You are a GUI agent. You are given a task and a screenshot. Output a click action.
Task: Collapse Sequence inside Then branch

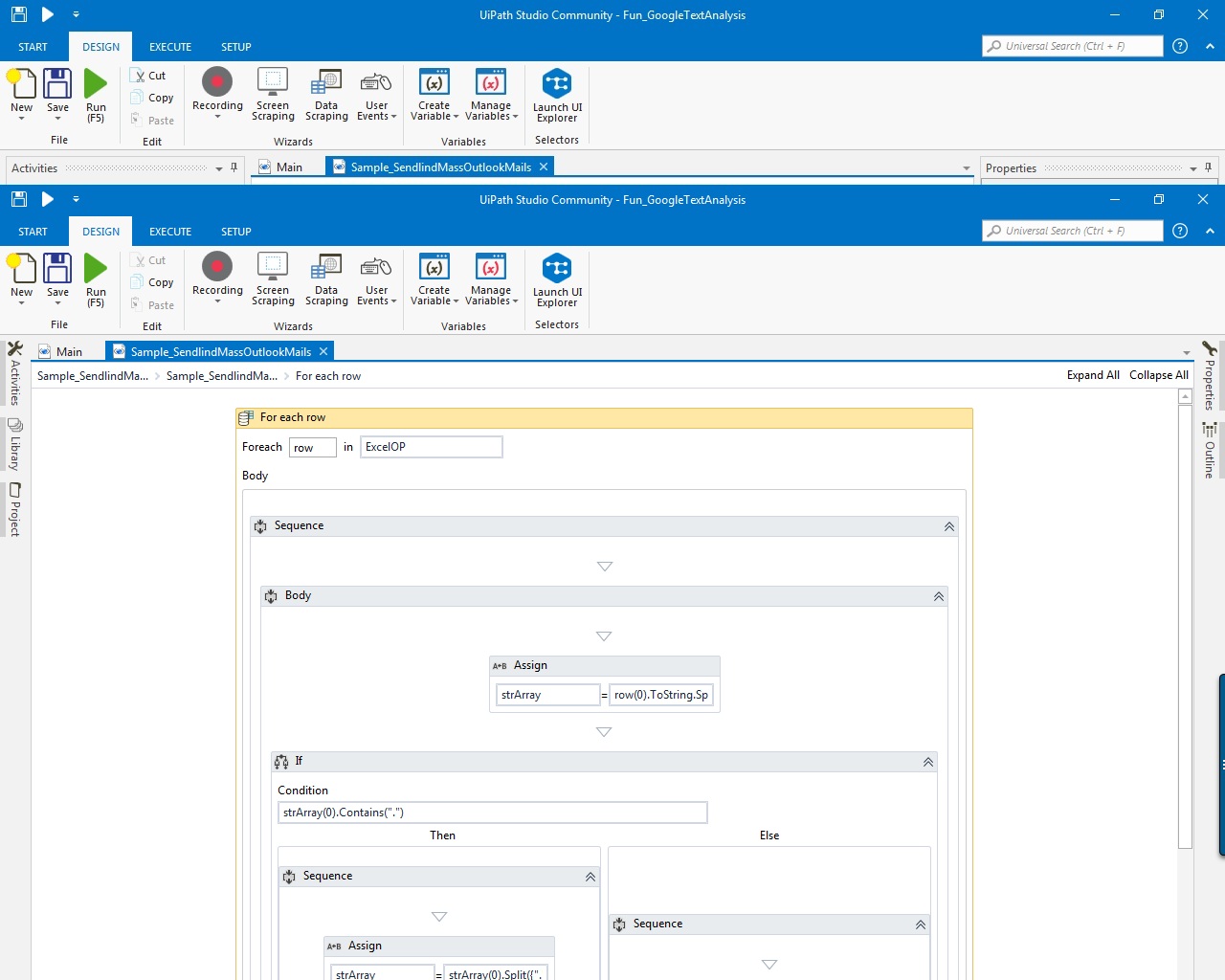pos(590,877)
